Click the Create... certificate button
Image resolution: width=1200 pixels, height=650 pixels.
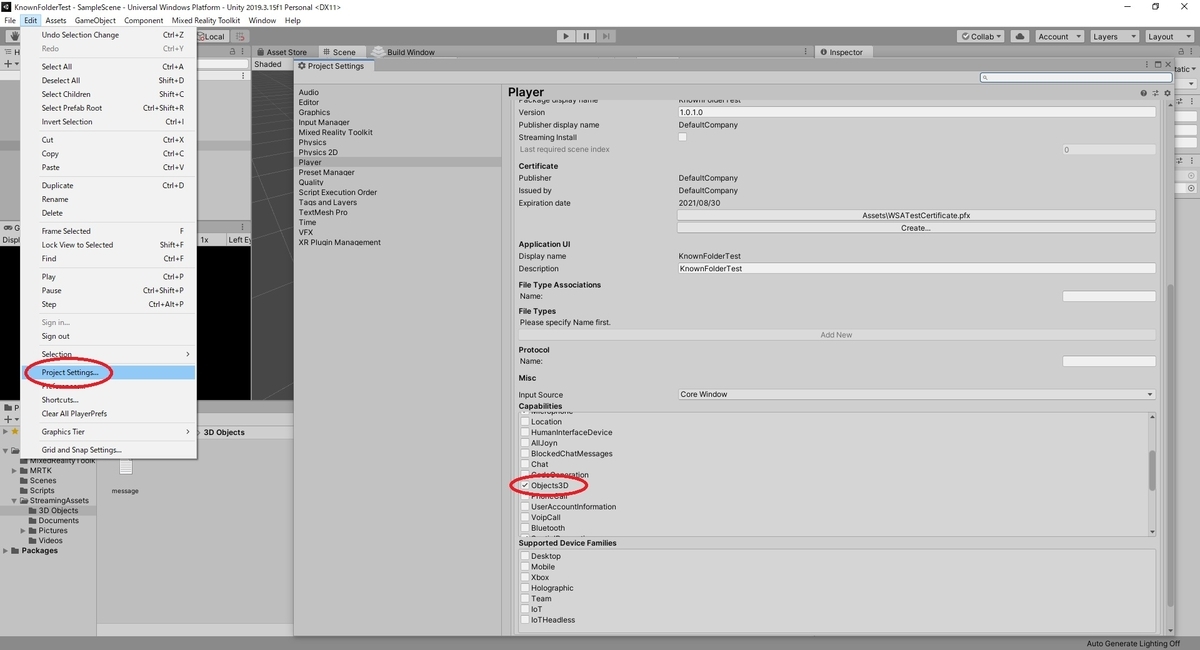(916, 228)
